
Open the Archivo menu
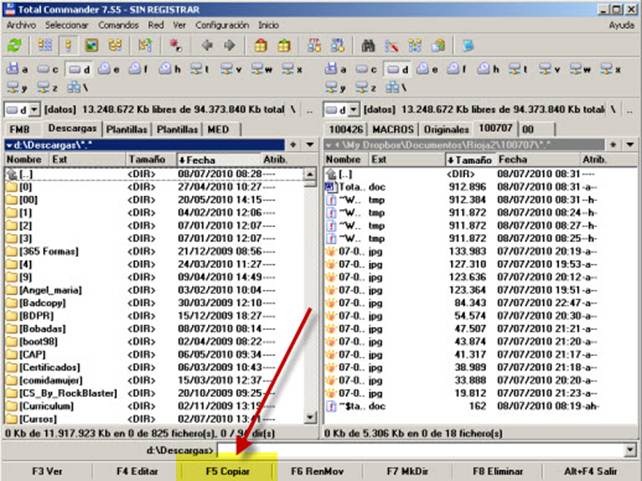(21, 25)
